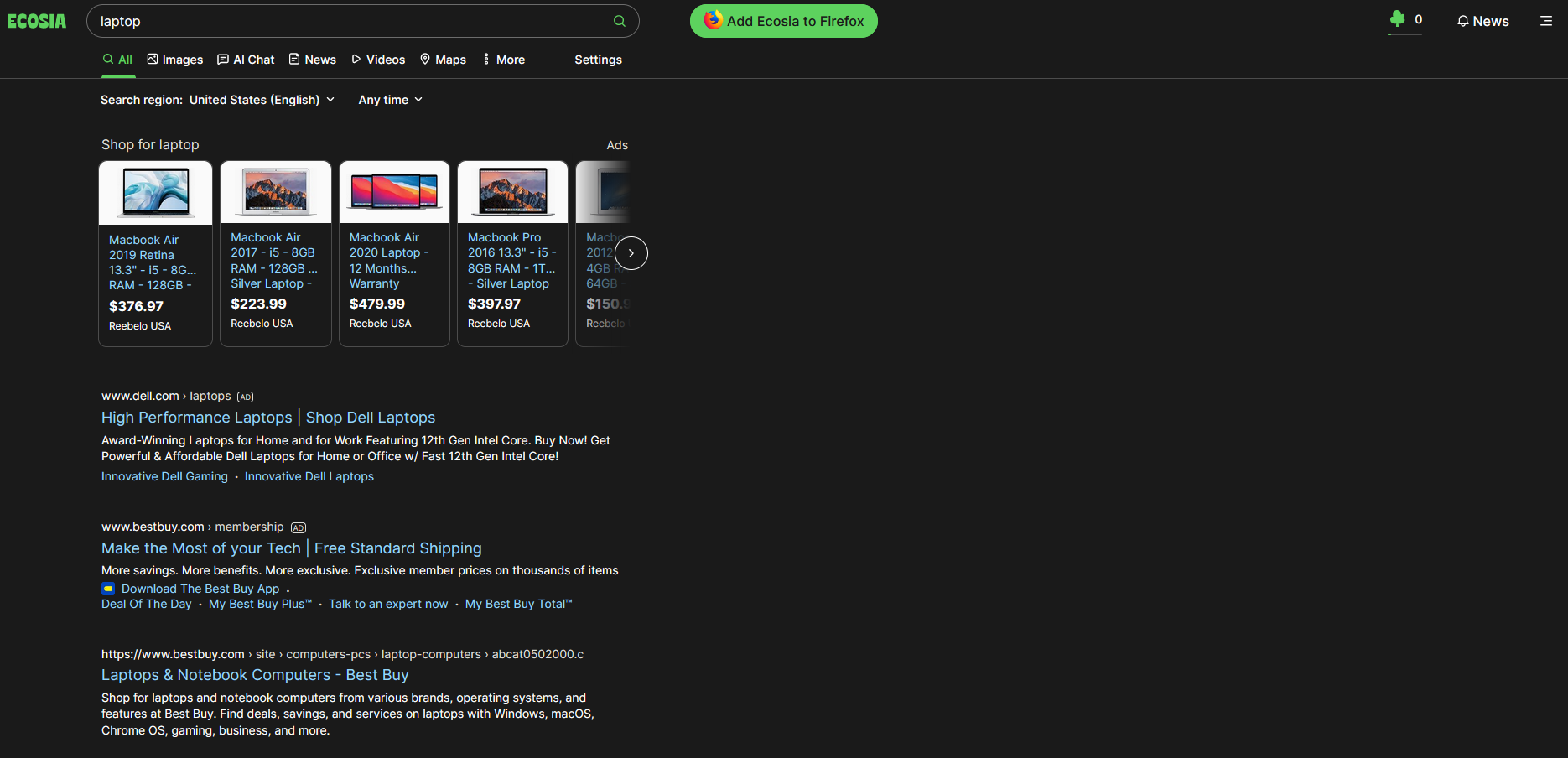Open the Videos tab
The width and height of the screenshot is (1568, 758).
[x=378, y=60]
